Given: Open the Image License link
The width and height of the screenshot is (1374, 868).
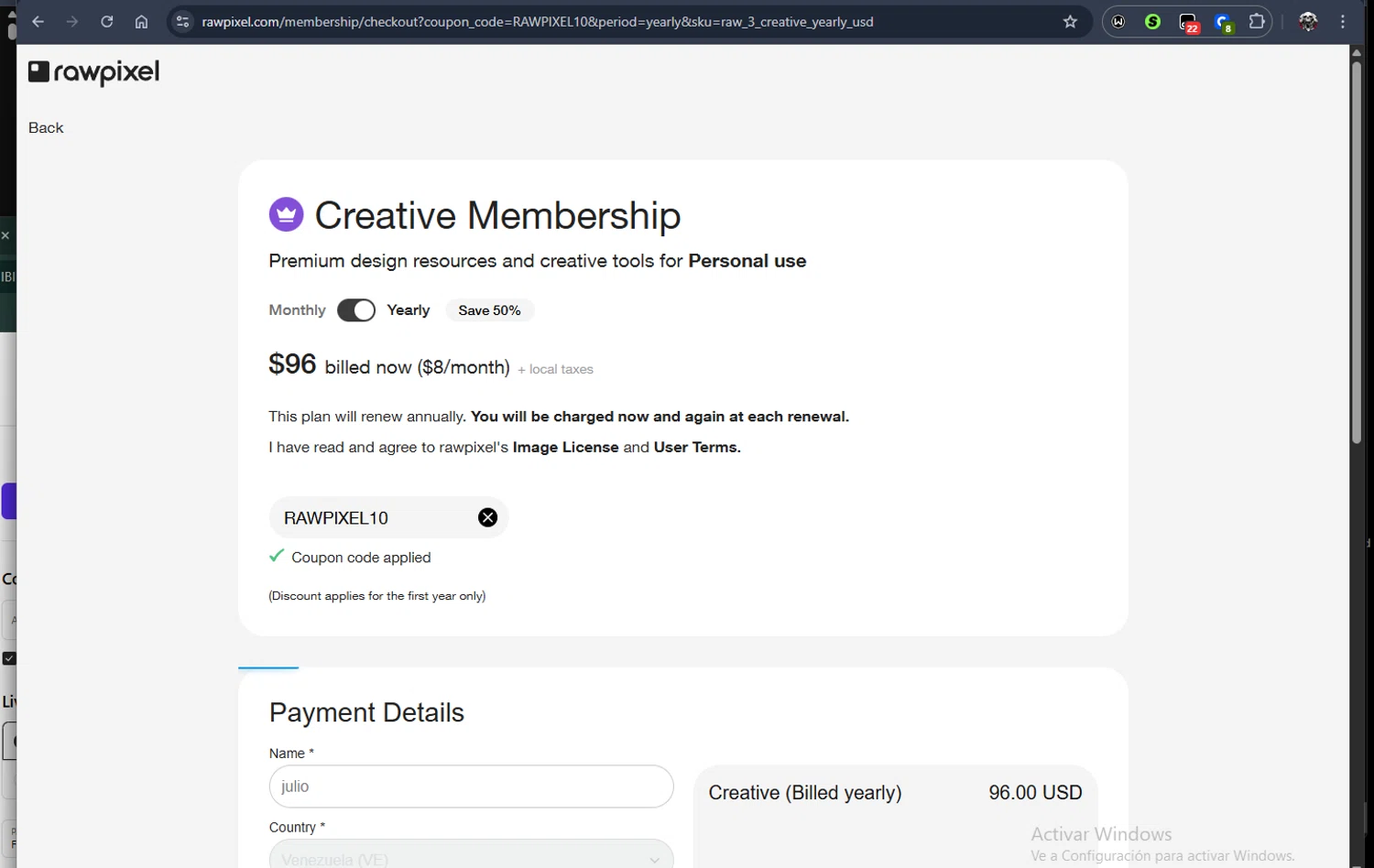Looking at the screenshot, I should click(x=565, y=447).
